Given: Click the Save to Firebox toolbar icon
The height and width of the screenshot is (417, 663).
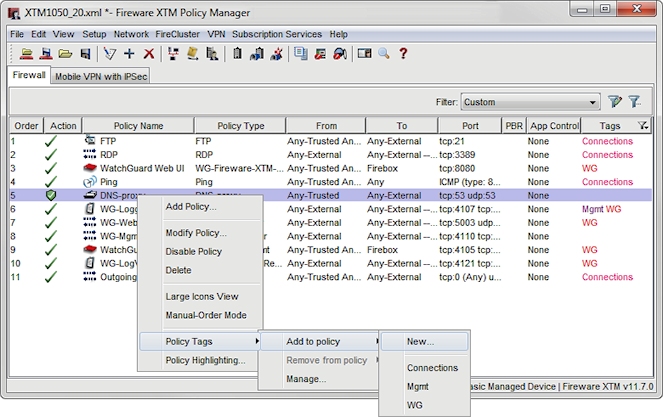Looking at the screenshot, I should [x=46, y=54].
